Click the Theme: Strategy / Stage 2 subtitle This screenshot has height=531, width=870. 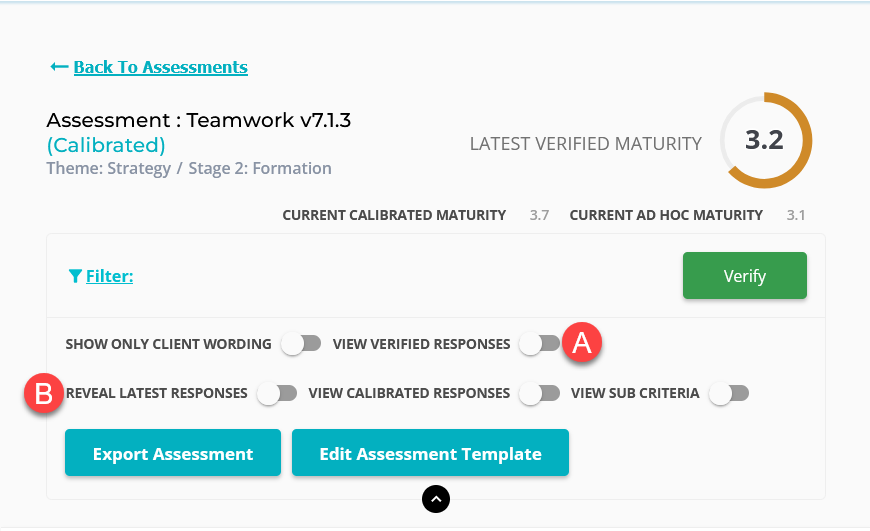[x=189, y=168]
